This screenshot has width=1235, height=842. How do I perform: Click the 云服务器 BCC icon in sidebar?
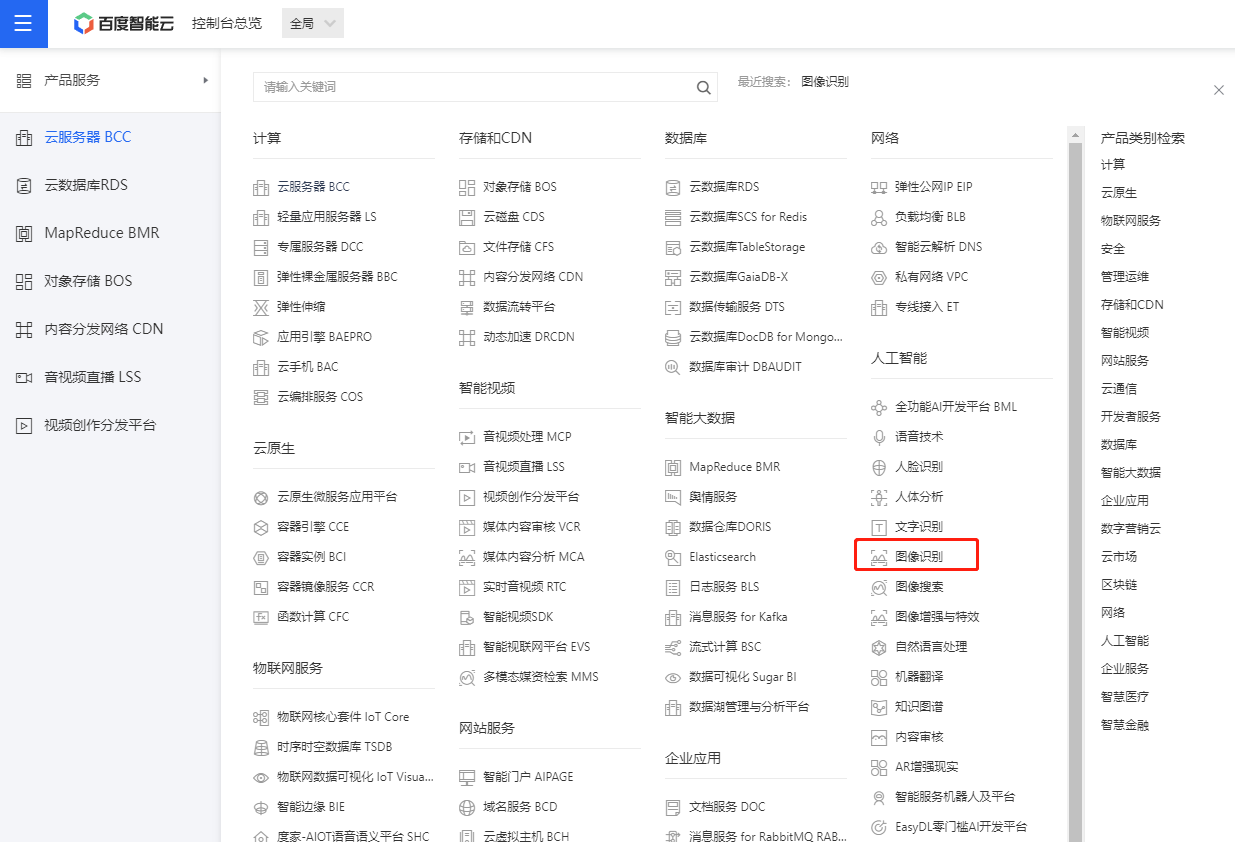coord(24,137)
